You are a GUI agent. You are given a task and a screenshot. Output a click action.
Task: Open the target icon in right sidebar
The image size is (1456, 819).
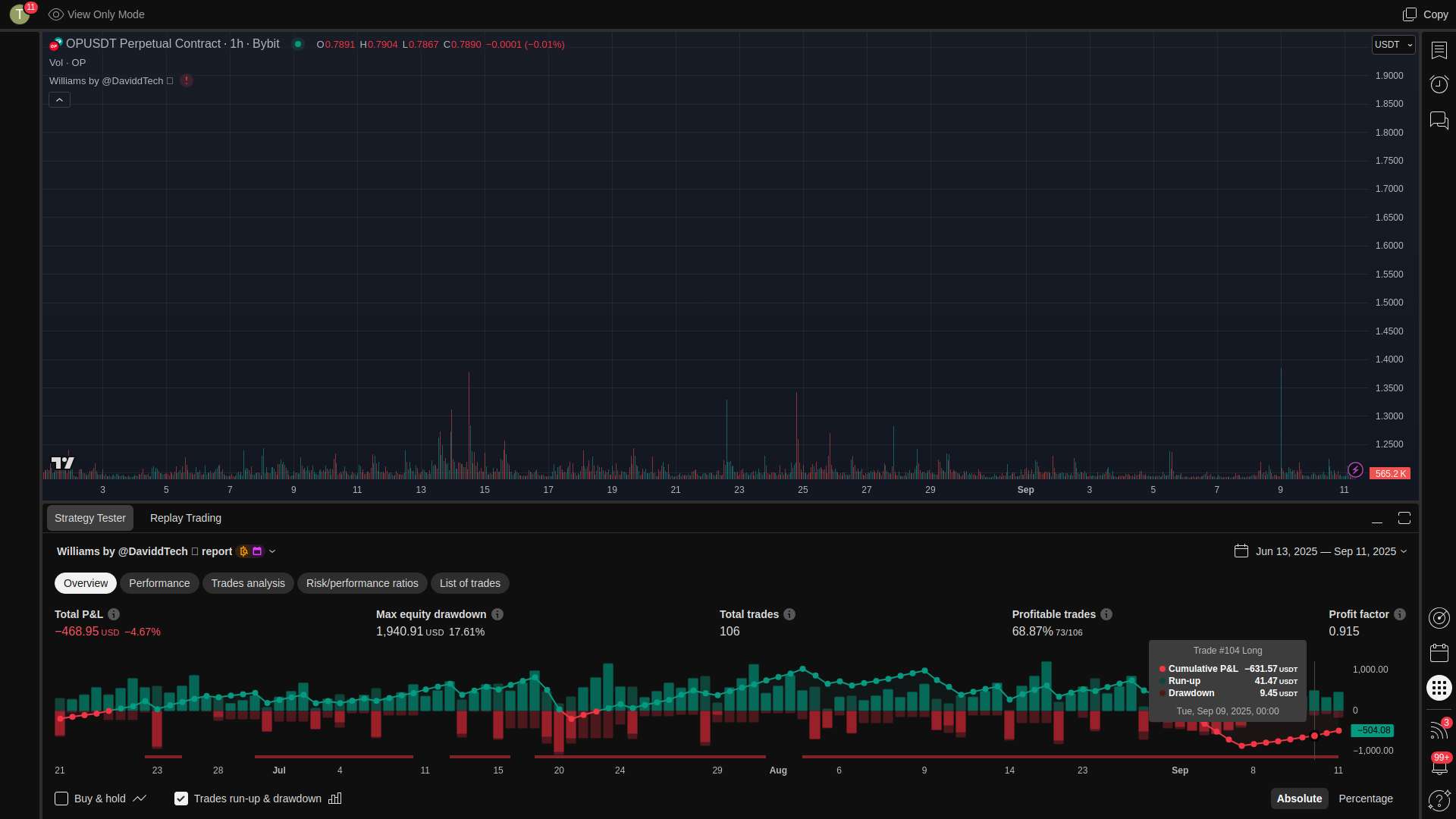pyautogui.click(x=1439, y=618)
